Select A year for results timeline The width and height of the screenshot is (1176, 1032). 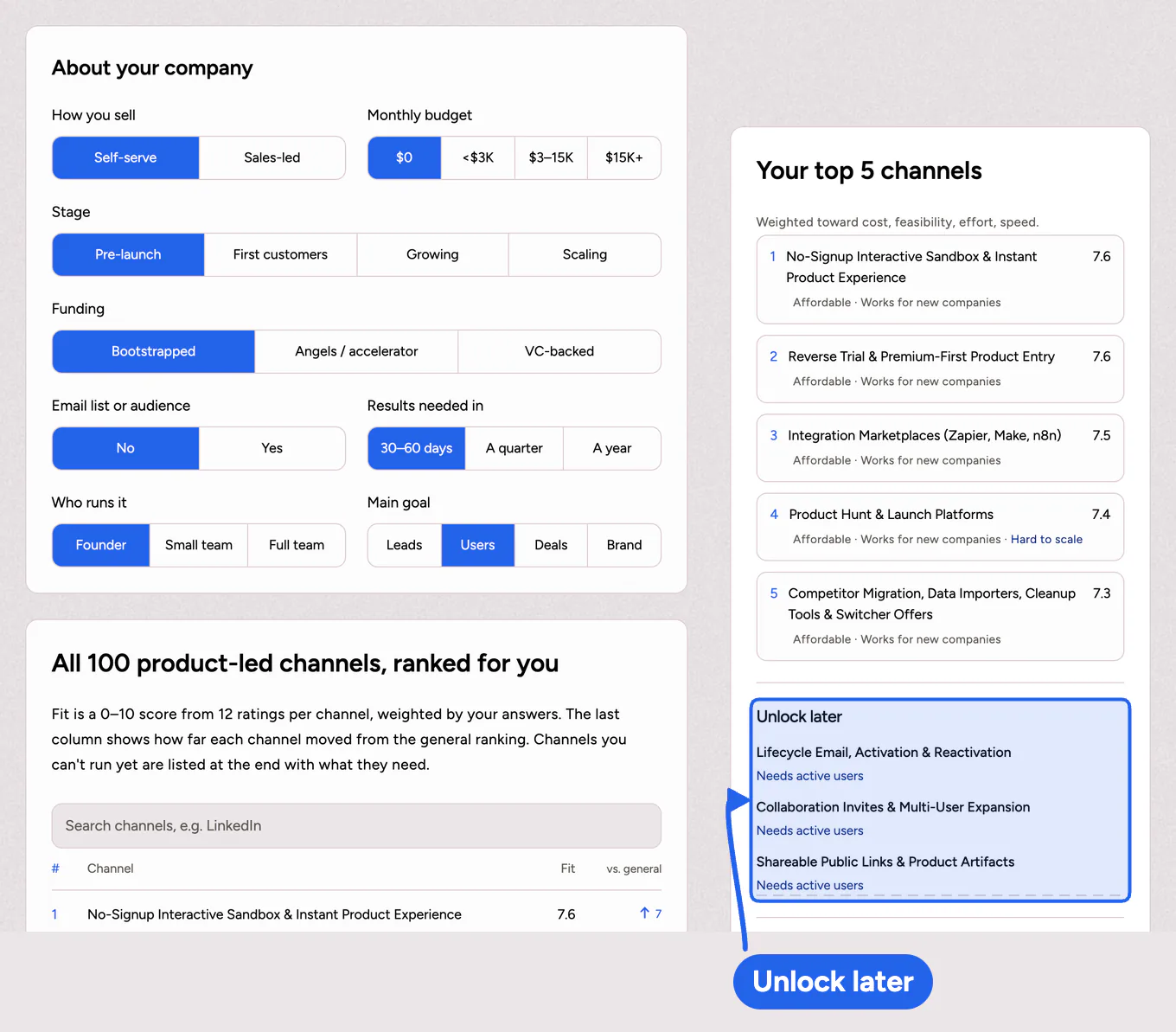tap(612, 448)
